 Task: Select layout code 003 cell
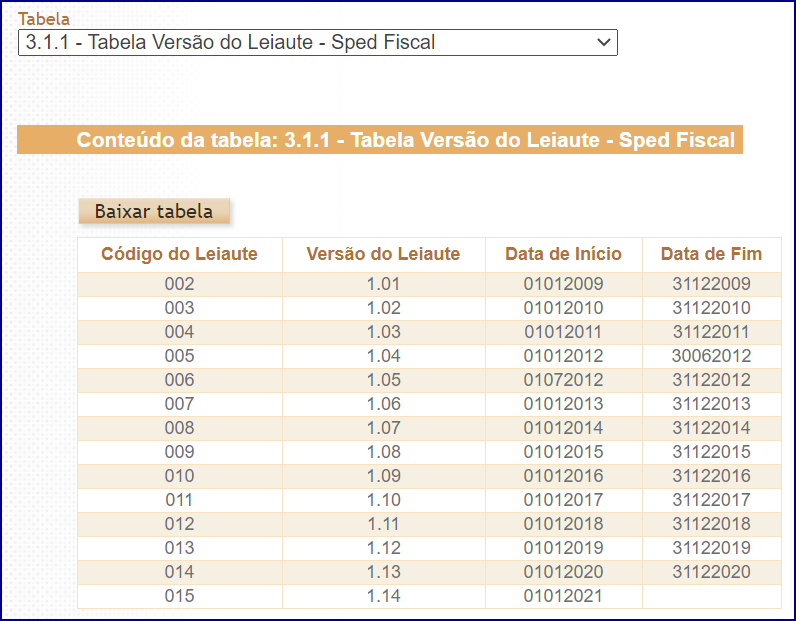(x=179, y=308)
